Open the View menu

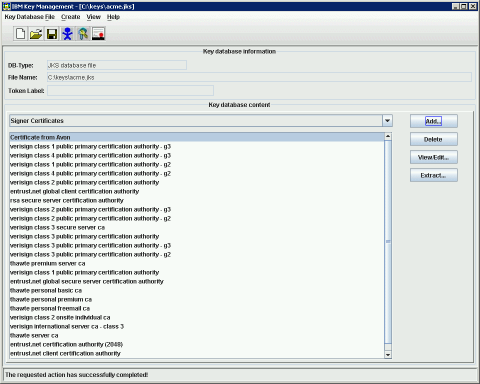(93, 17)
